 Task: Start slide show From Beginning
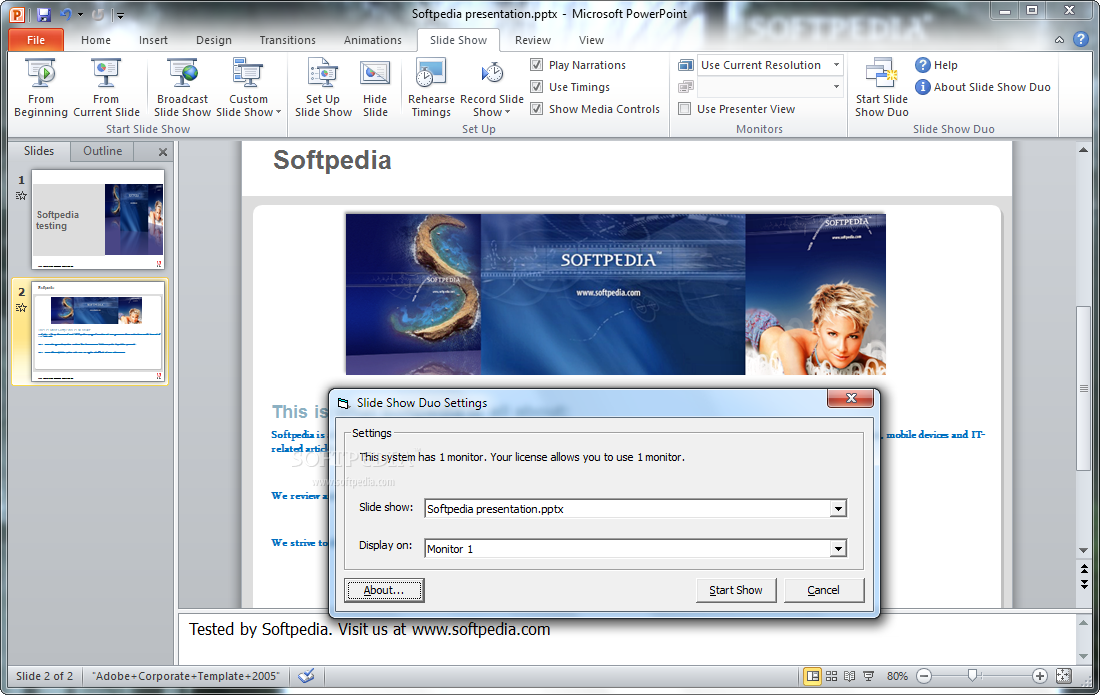click(x=41, y=88)
